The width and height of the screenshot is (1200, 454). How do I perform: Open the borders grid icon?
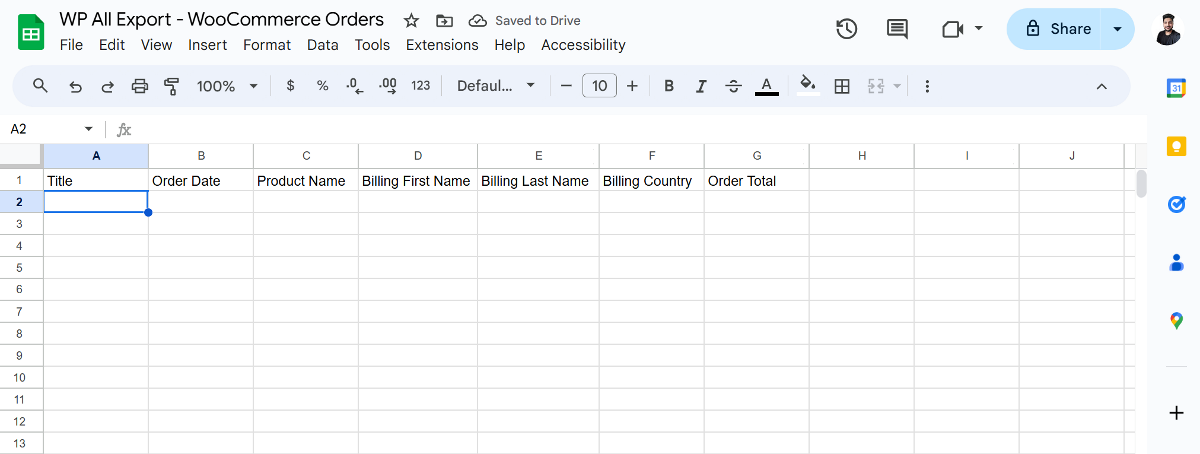842,86
